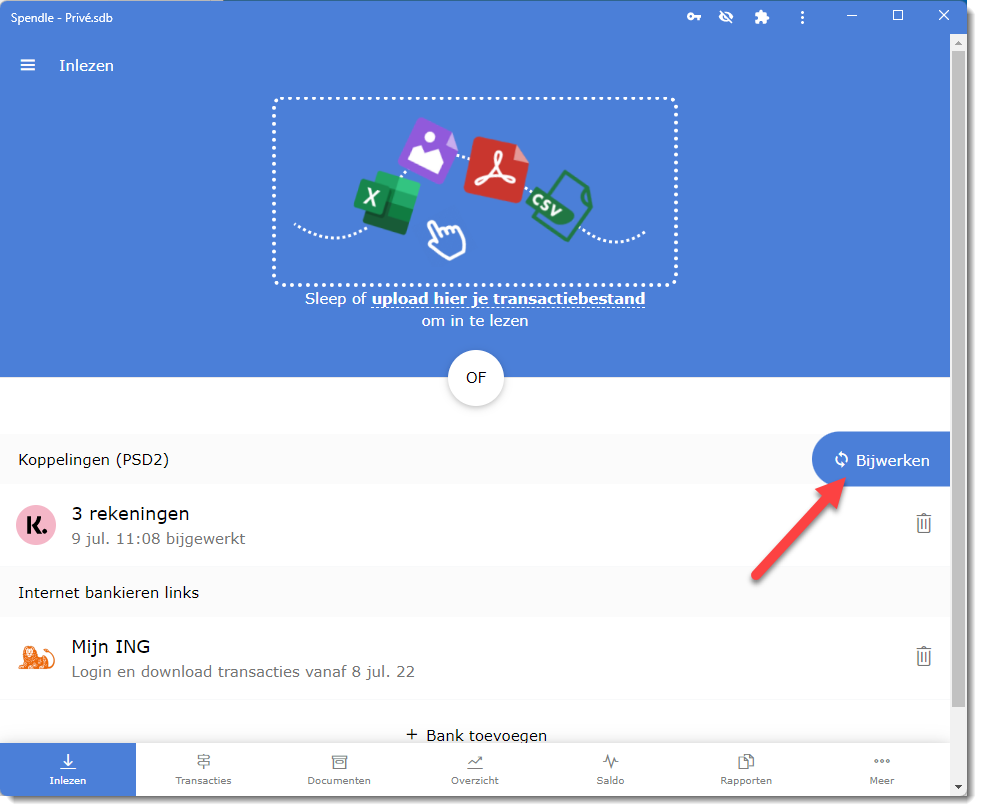Open the puzzle piece plugins icon
This screenshot has height=811, width=982.
click(762, 17)
